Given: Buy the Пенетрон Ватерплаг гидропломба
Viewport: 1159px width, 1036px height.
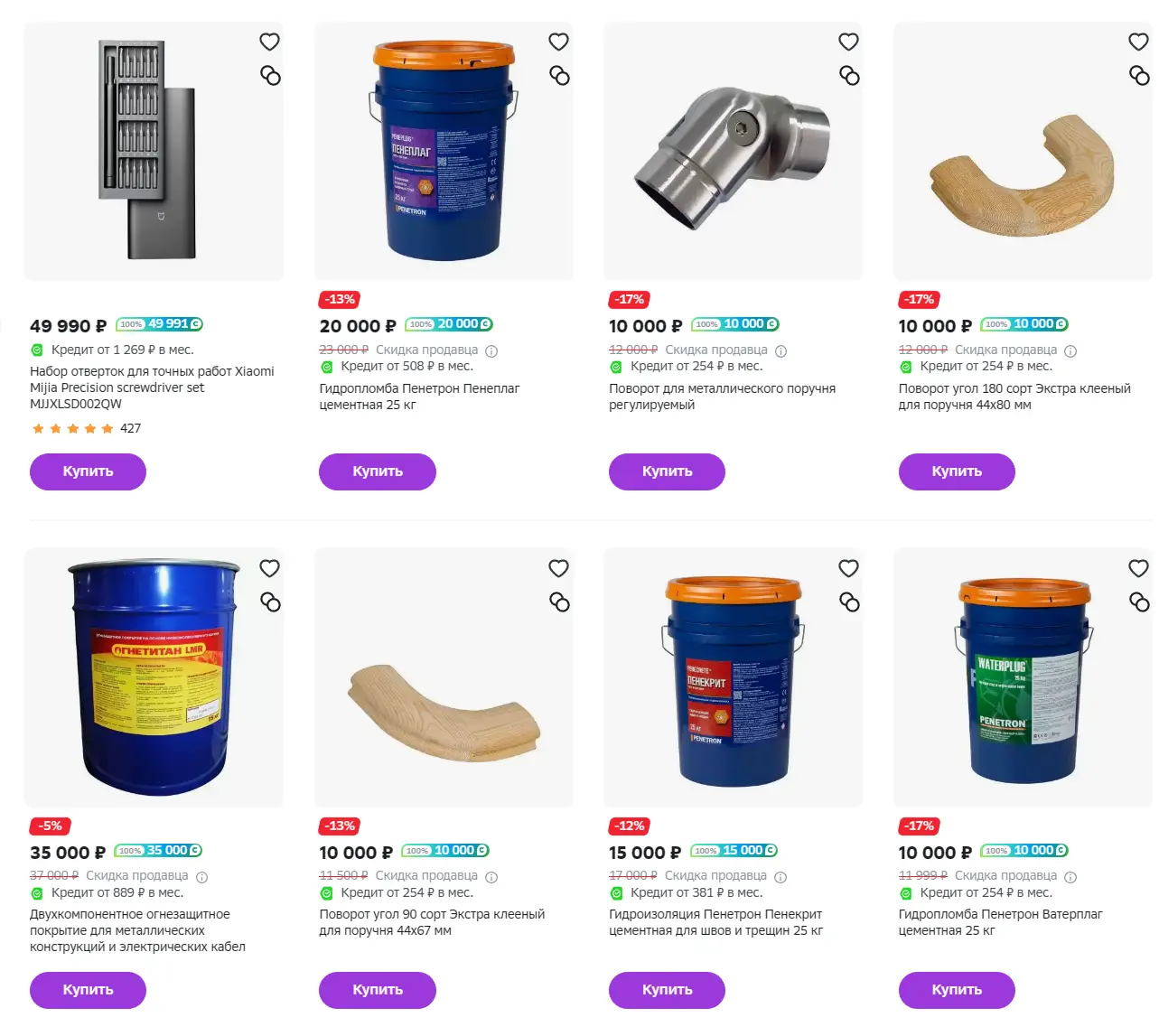Looking at the screenshot, I should (957, 990).
